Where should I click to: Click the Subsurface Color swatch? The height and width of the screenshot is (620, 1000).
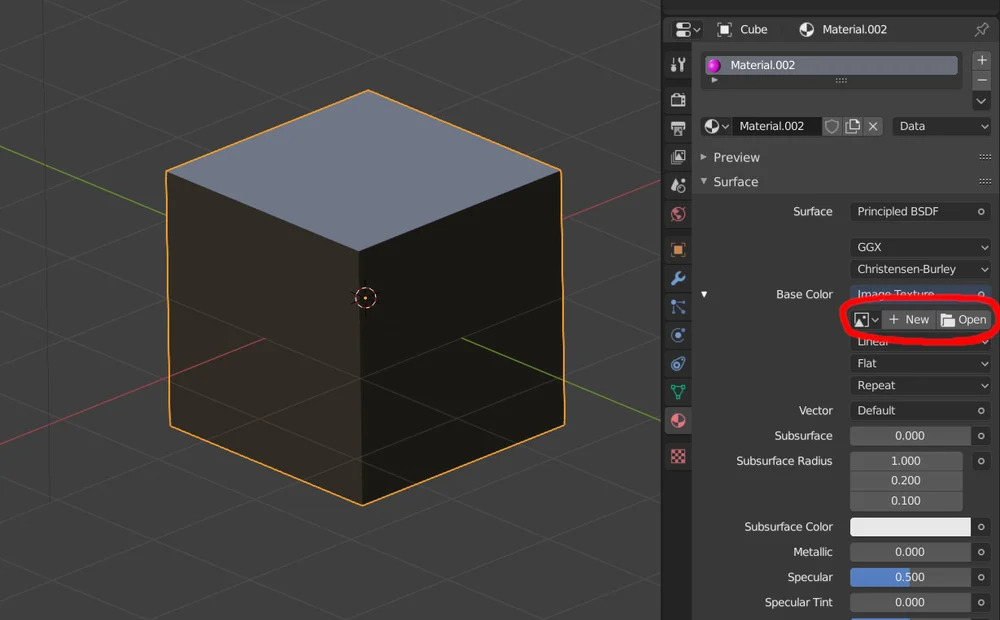[910, 527]
